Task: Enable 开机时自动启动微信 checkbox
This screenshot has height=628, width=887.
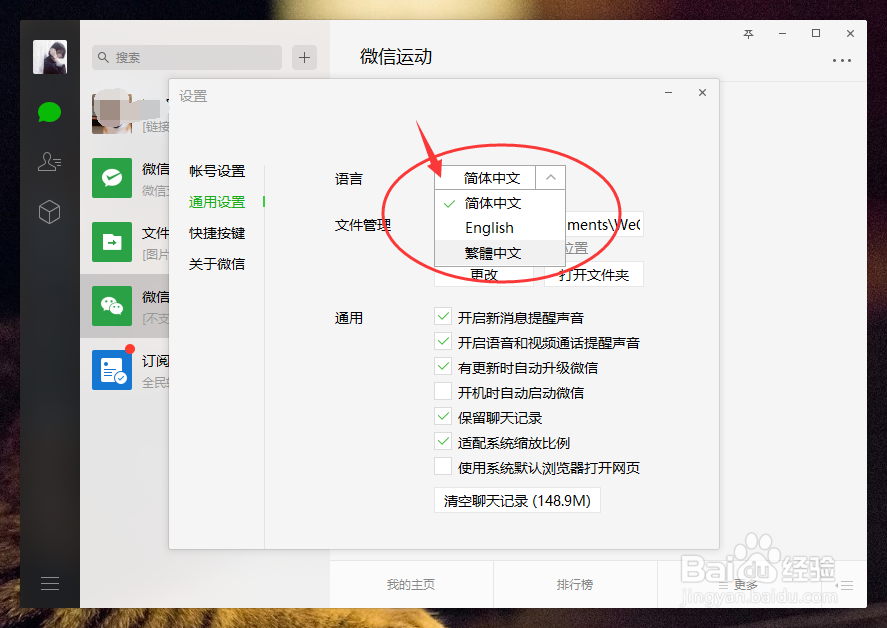Action: pyautogui.click(x=443, y=392)
